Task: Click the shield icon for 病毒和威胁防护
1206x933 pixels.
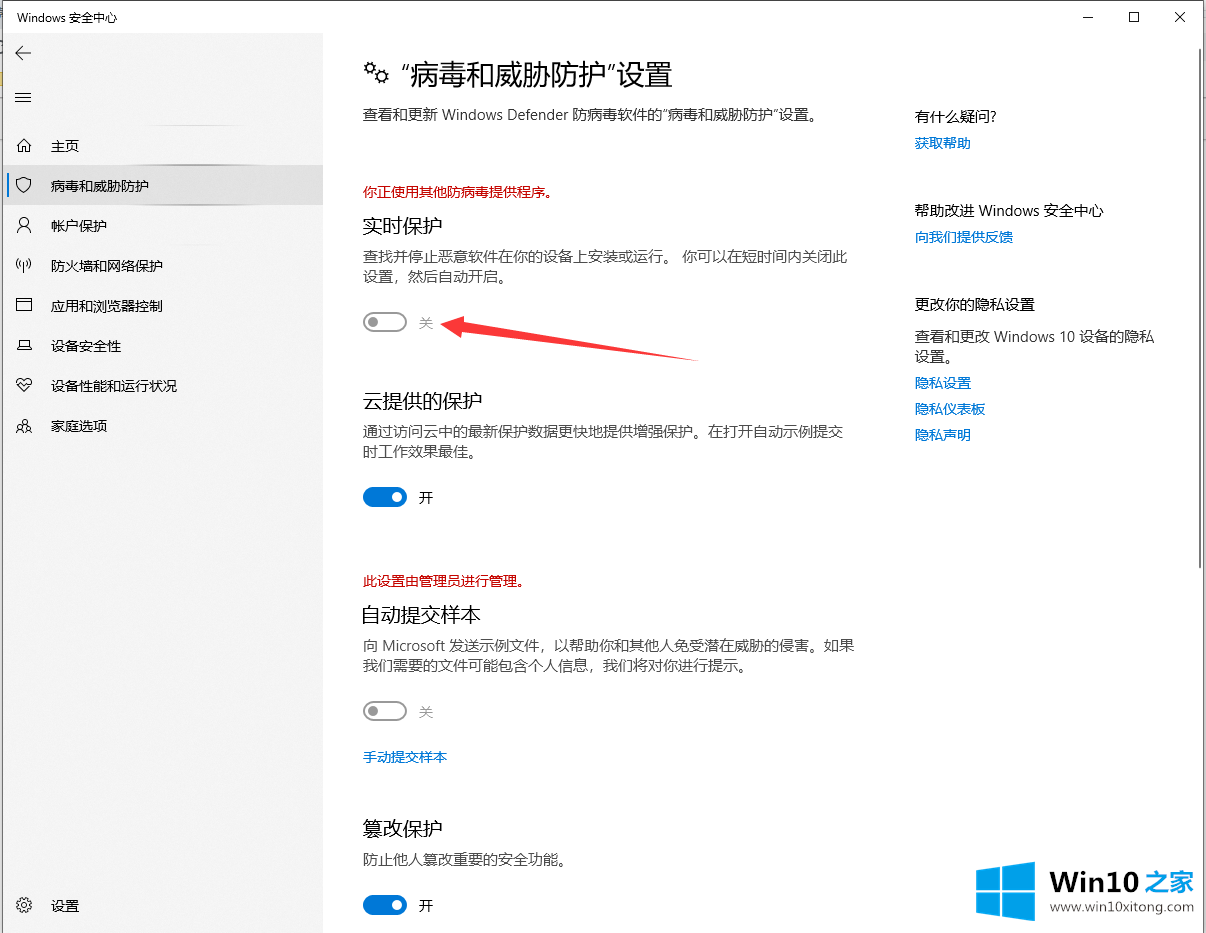Action: click(x=25, y=186)
